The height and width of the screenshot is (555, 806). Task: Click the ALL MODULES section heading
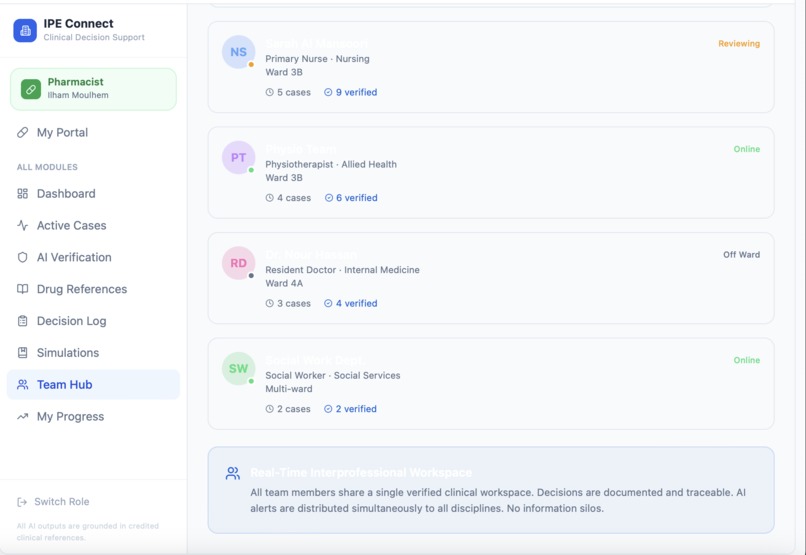click(x=47, y=168)
